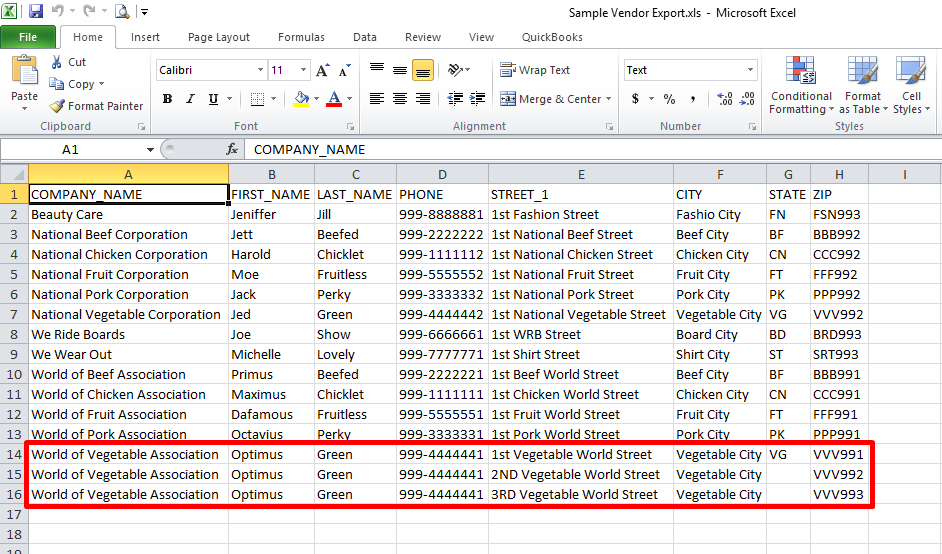
Task: Click the Center horizontal alignment icon
Action: [x=400, y=99]
